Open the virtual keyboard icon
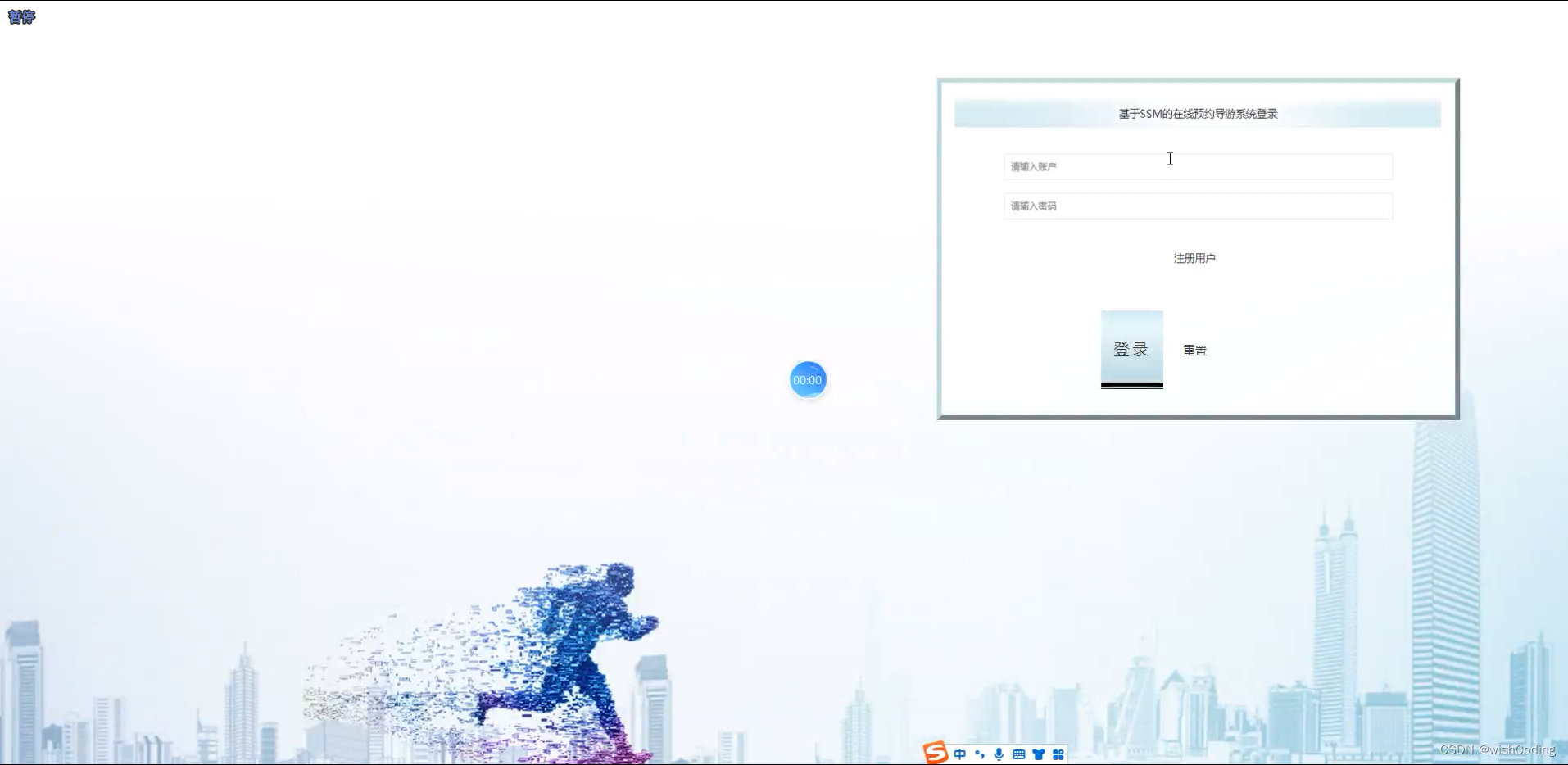Screen dimensions: 1568x765 pos(1018,754)
